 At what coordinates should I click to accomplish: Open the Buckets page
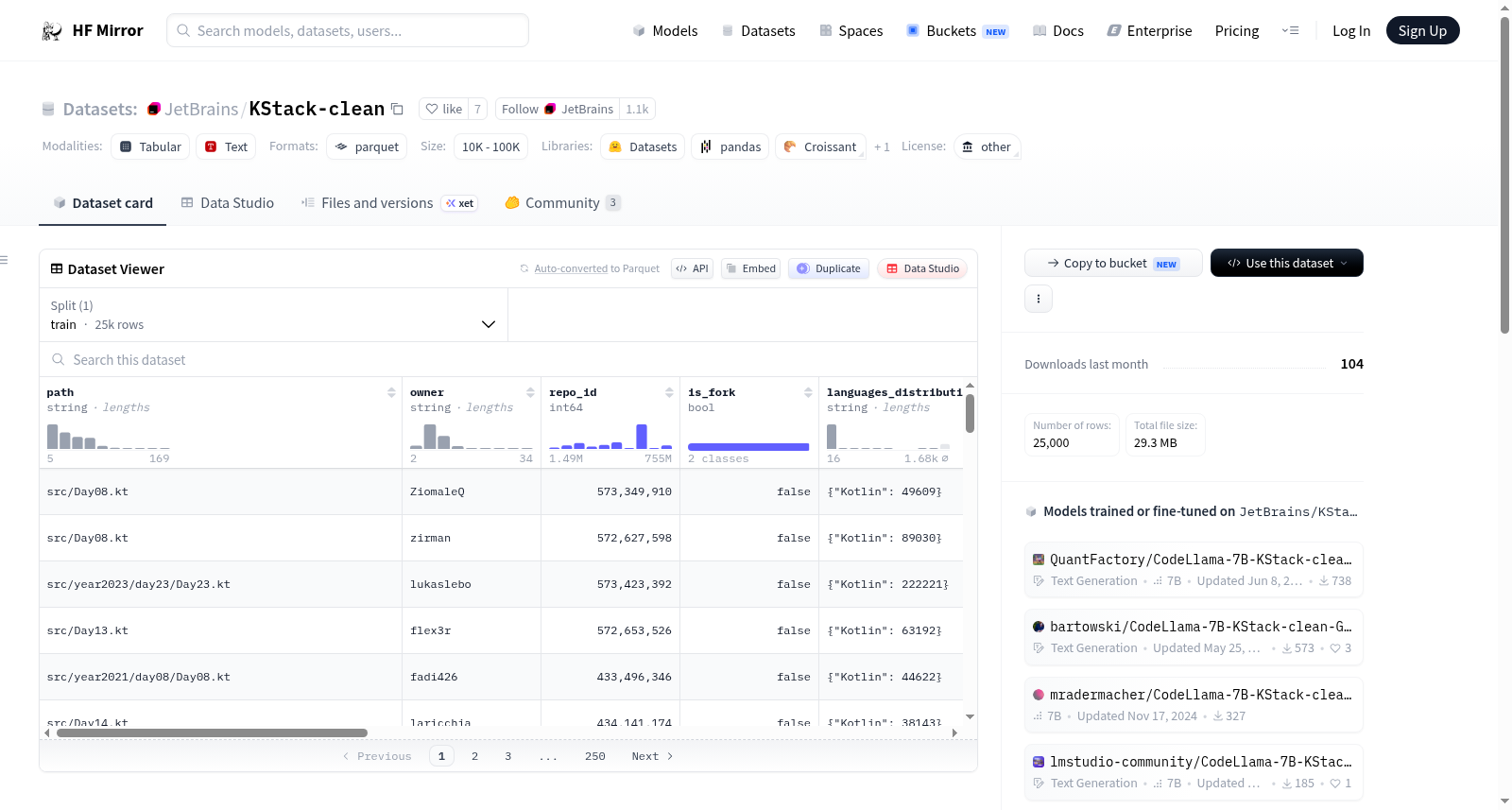(x=957, y=30)
